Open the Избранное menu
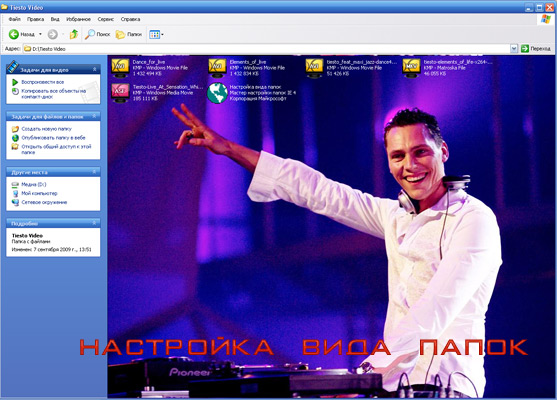 [x=79, y=19]
